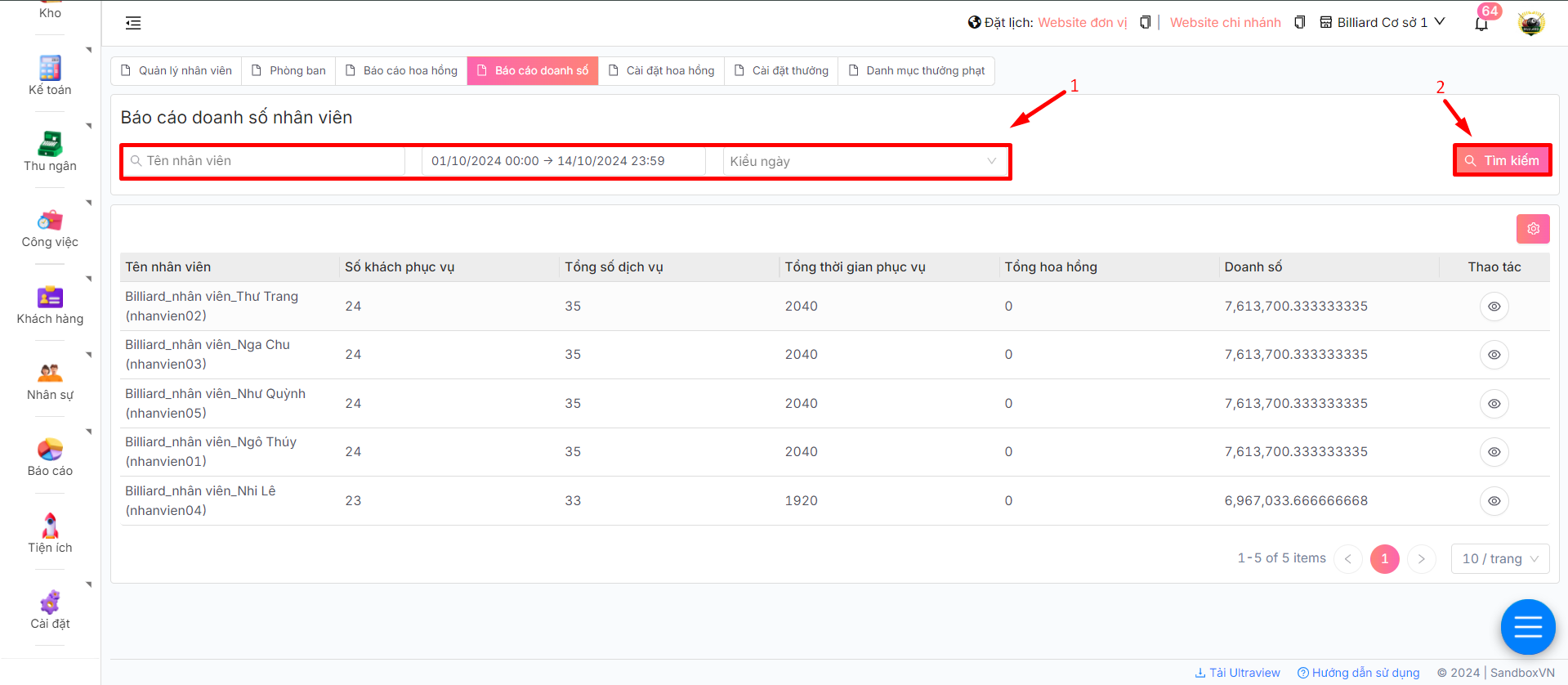Click the Tìm kiếm search button
The width and height of the screenshot is (1568, 685).
click(x=1502, y=160)
